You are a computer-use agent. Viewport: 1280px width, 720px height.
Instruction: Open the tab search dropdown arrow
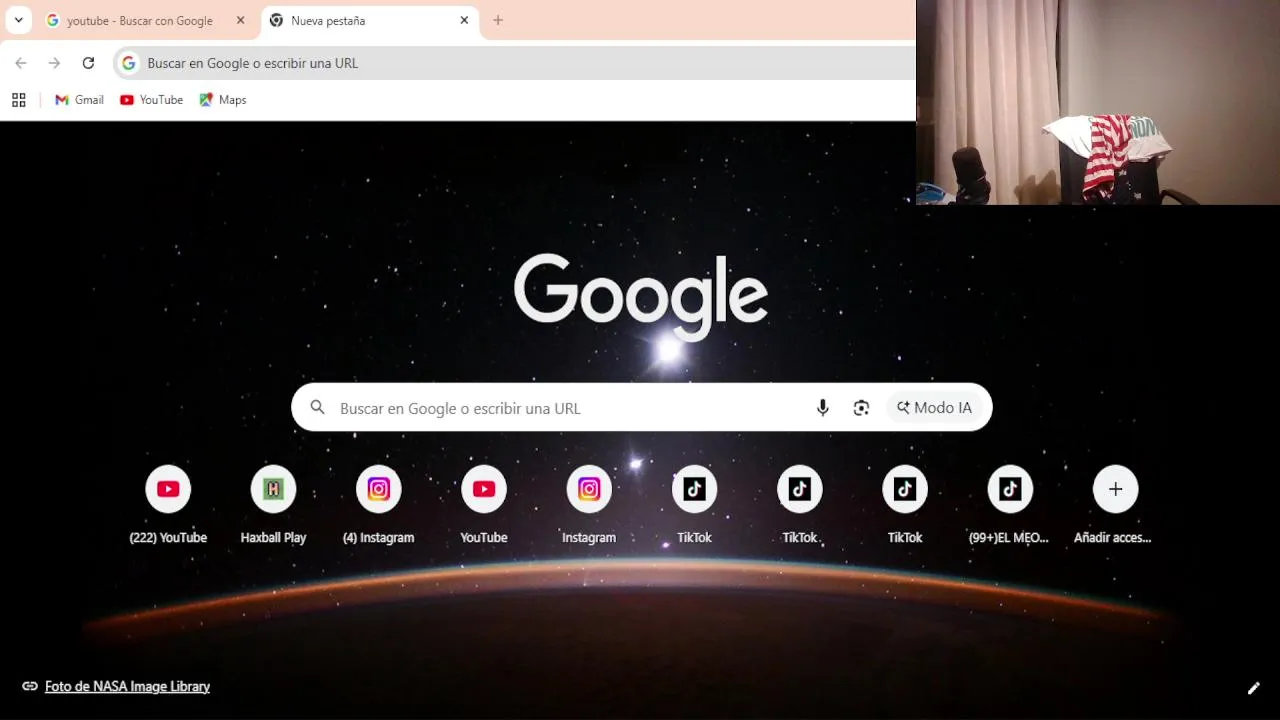[18, 20]
